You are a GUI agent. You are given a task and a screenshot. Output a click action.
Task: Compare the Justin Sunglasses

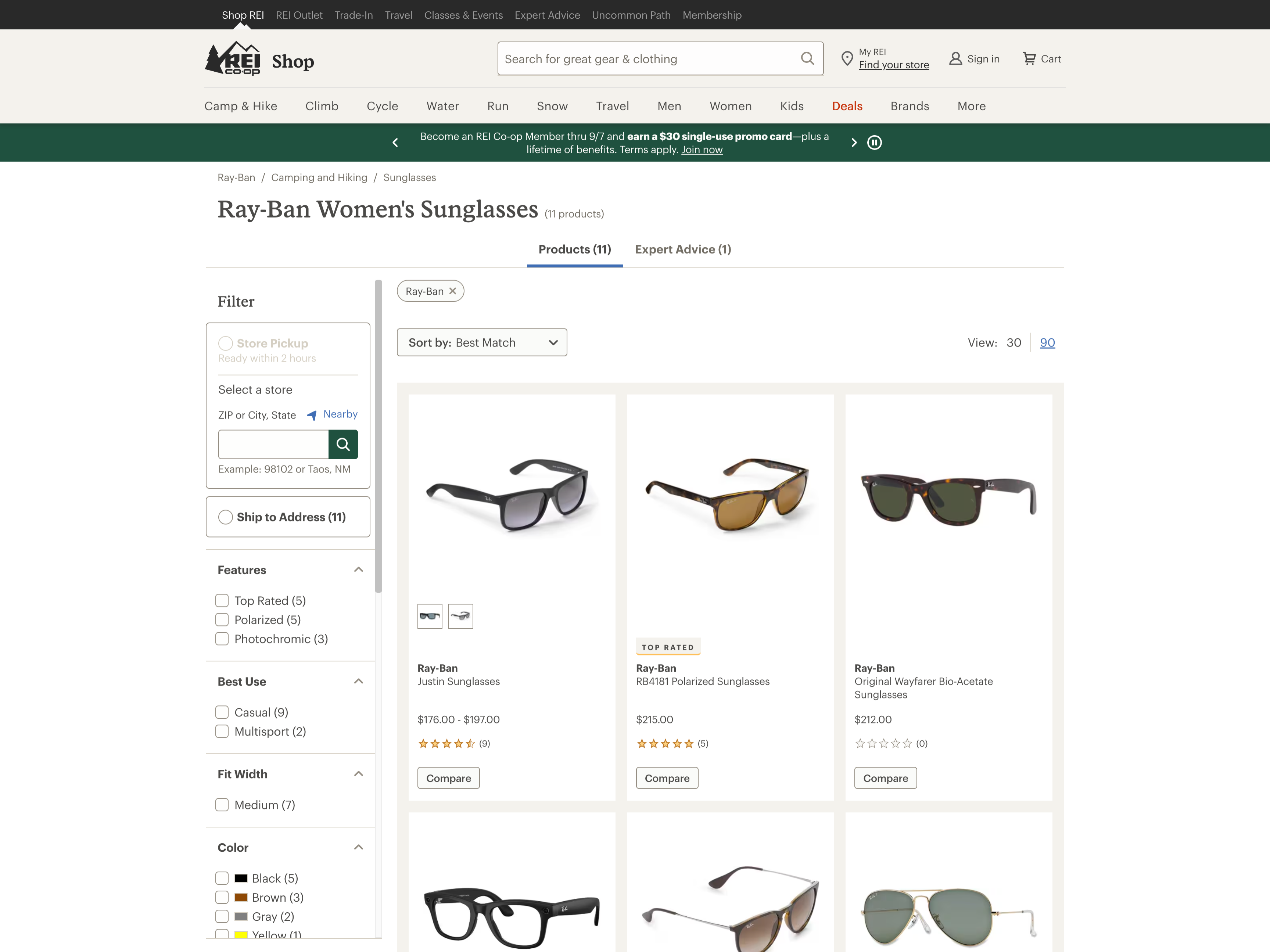point(448,778)
